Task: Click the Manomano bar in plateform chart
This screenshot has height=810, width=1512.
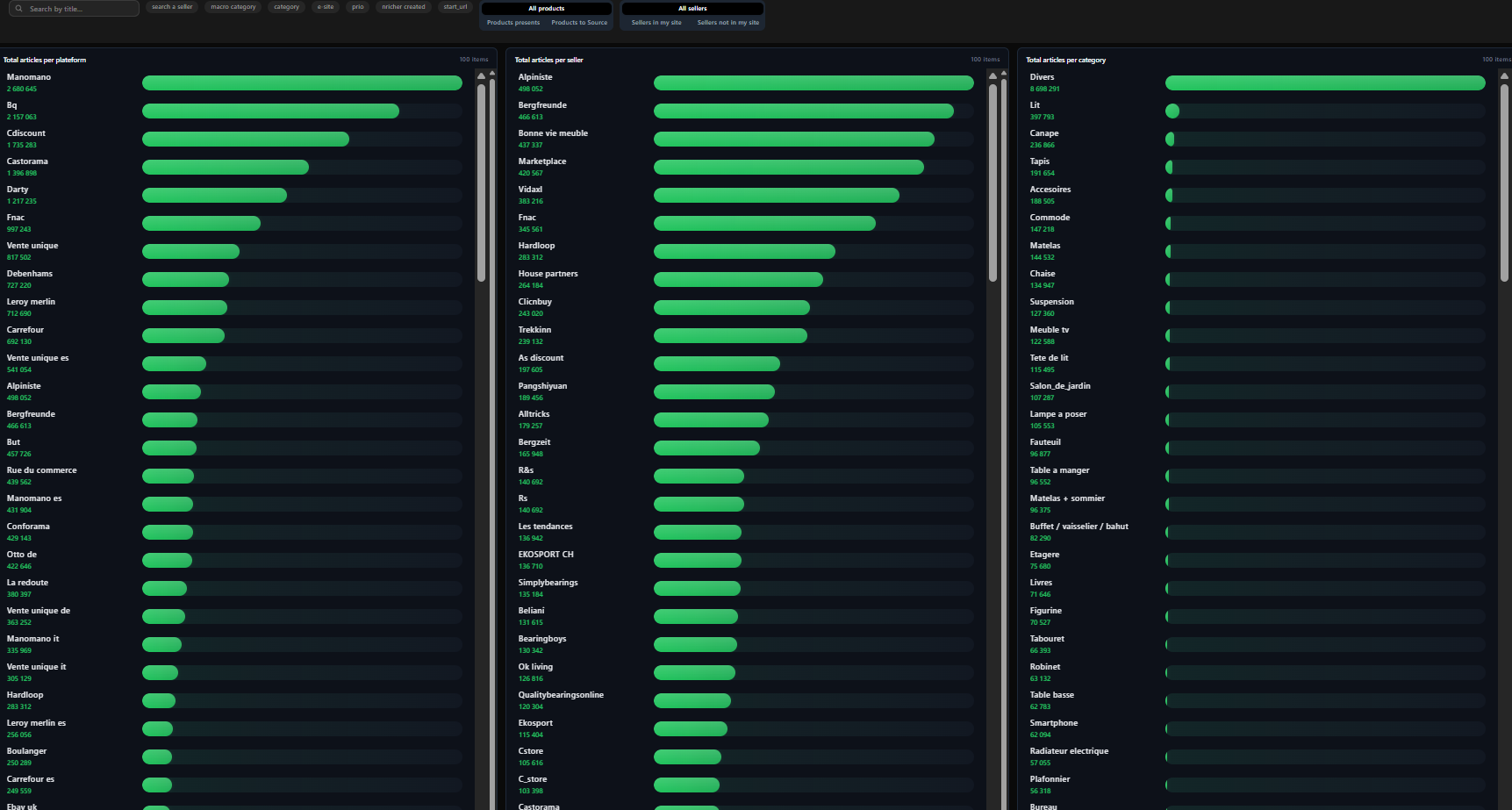Action: tap(302, 83)
